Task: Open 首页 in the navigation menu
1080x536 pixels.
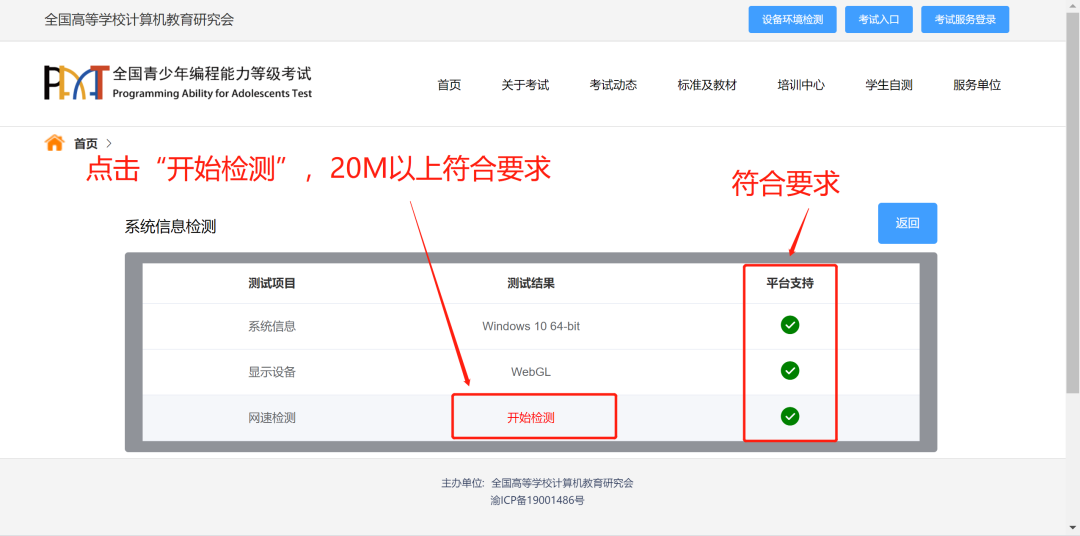Action: [x=449, y=85]
